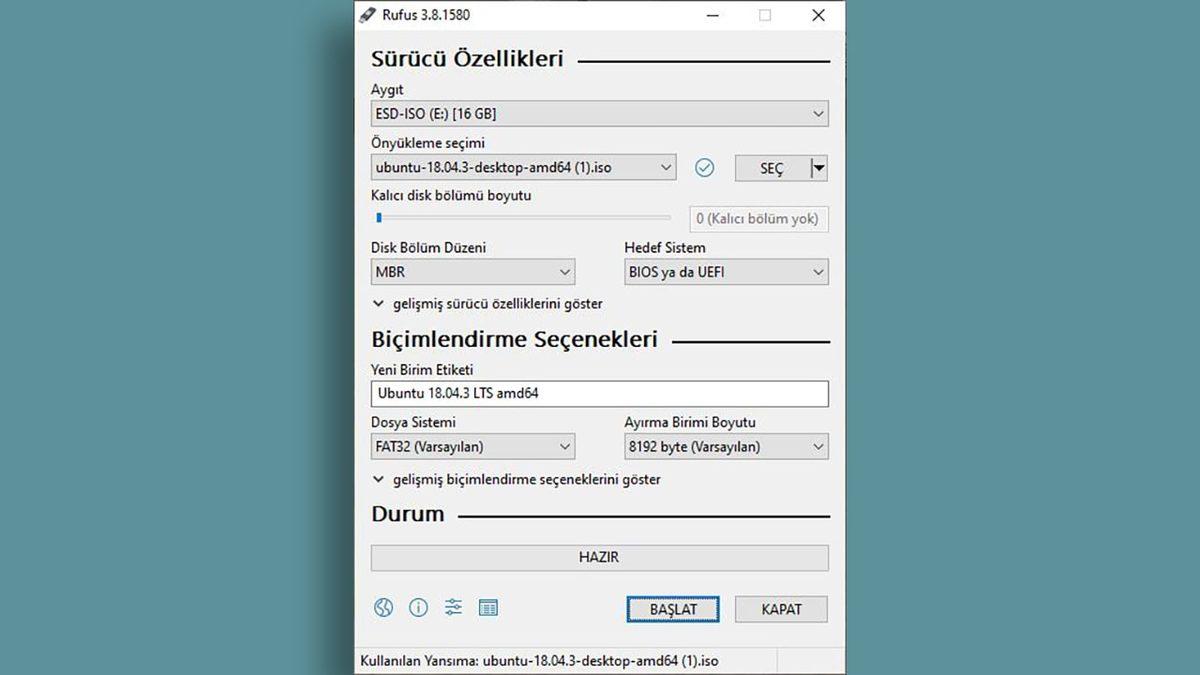Change the MBR partition scheme dropdown
This screenshot has height=675, width=1200.
point(472,271)
